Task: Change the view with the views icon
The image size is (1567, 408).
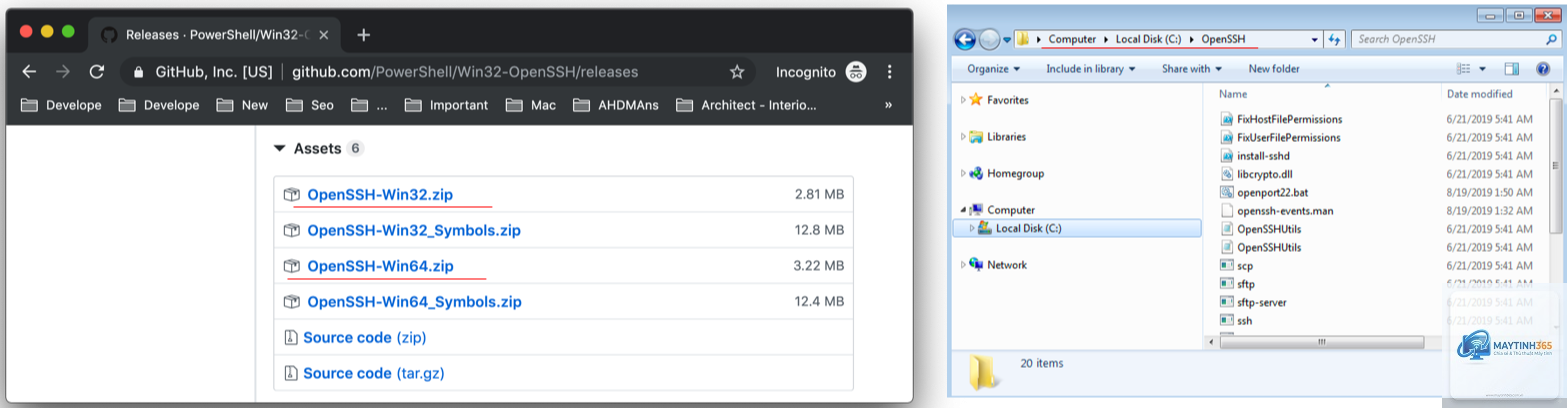Action: [x=1464, y=69]
